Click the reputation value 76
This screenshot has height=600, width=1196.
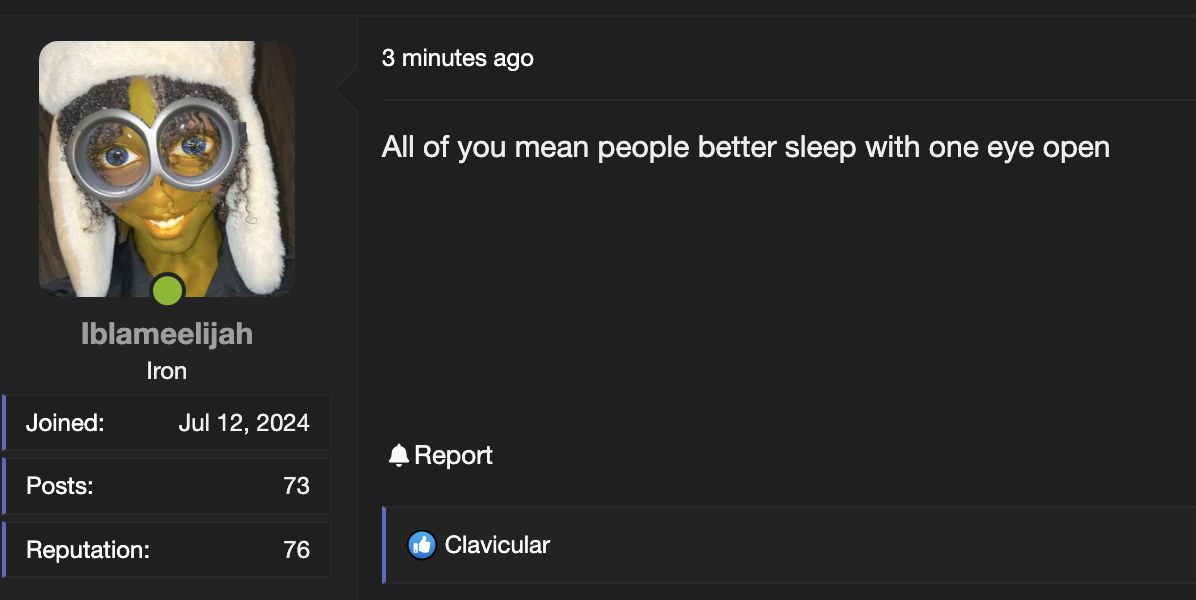(x=296, y=549)
